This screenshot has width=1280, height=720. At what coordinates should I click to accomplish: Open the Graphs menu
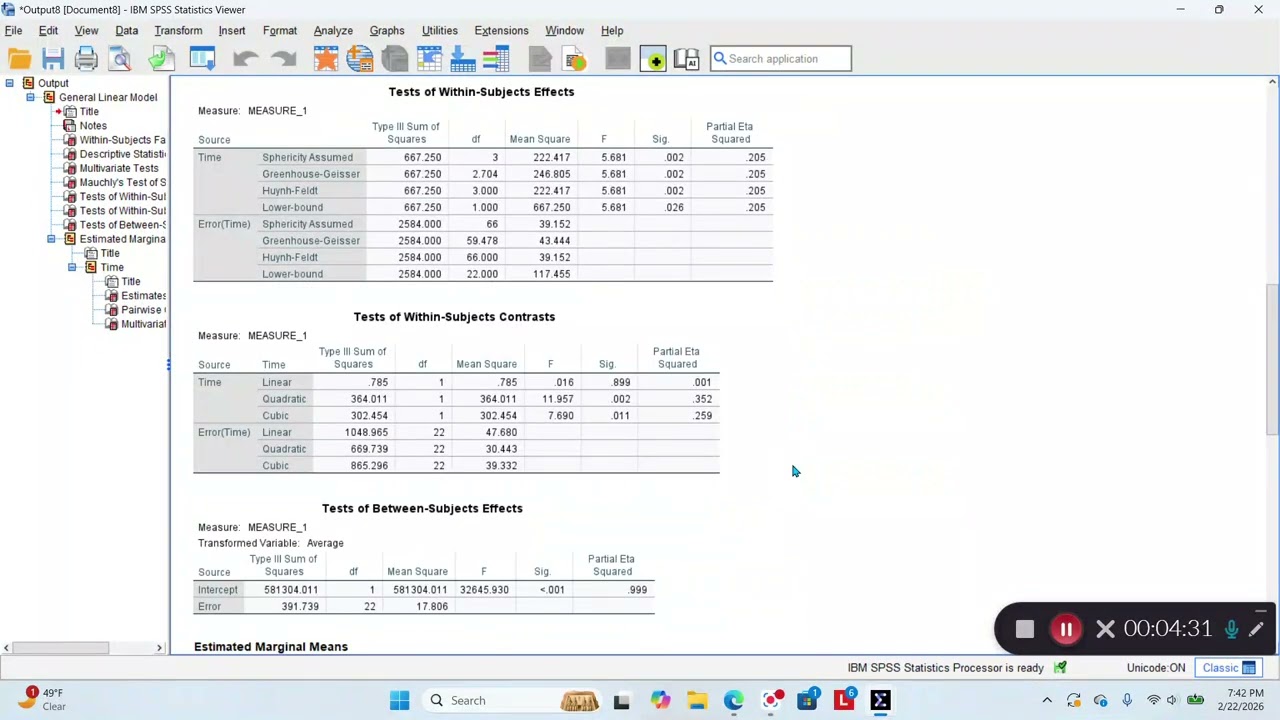tap(387, 31)
